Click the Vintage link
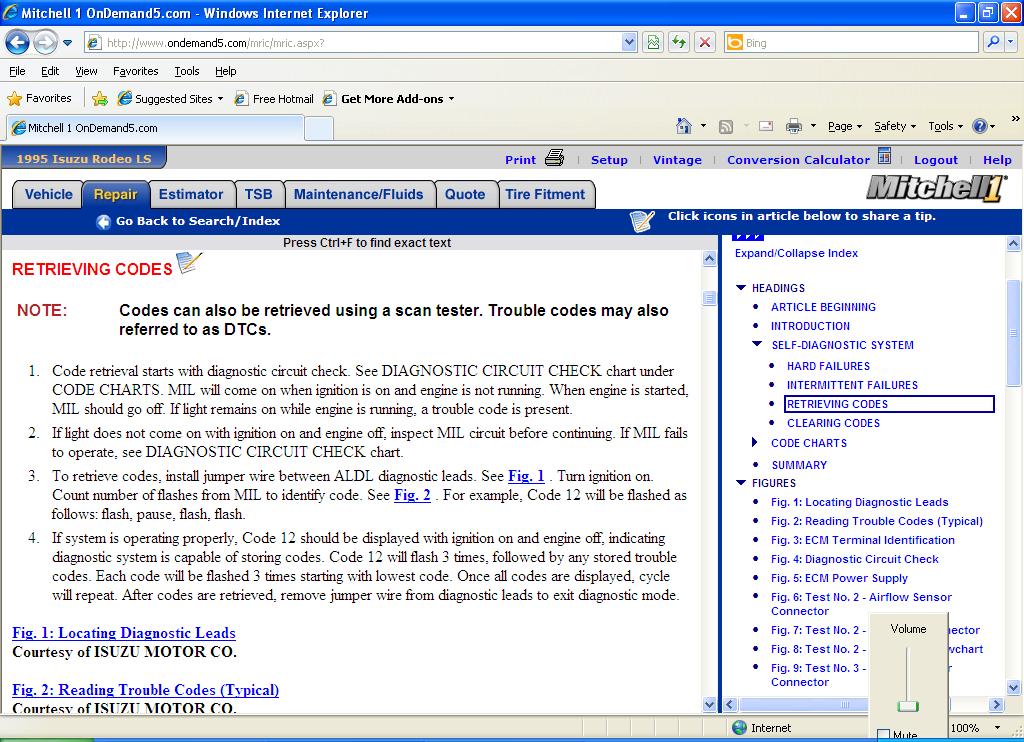This screenshot has height=742, width=1024. (677, 160)
